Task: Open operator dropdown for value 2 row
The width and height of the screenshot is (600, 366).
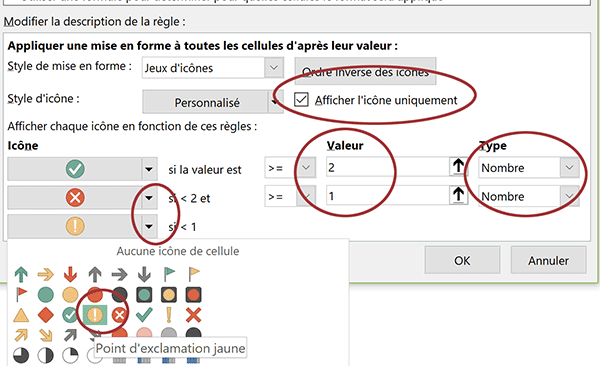Action: 306,168
